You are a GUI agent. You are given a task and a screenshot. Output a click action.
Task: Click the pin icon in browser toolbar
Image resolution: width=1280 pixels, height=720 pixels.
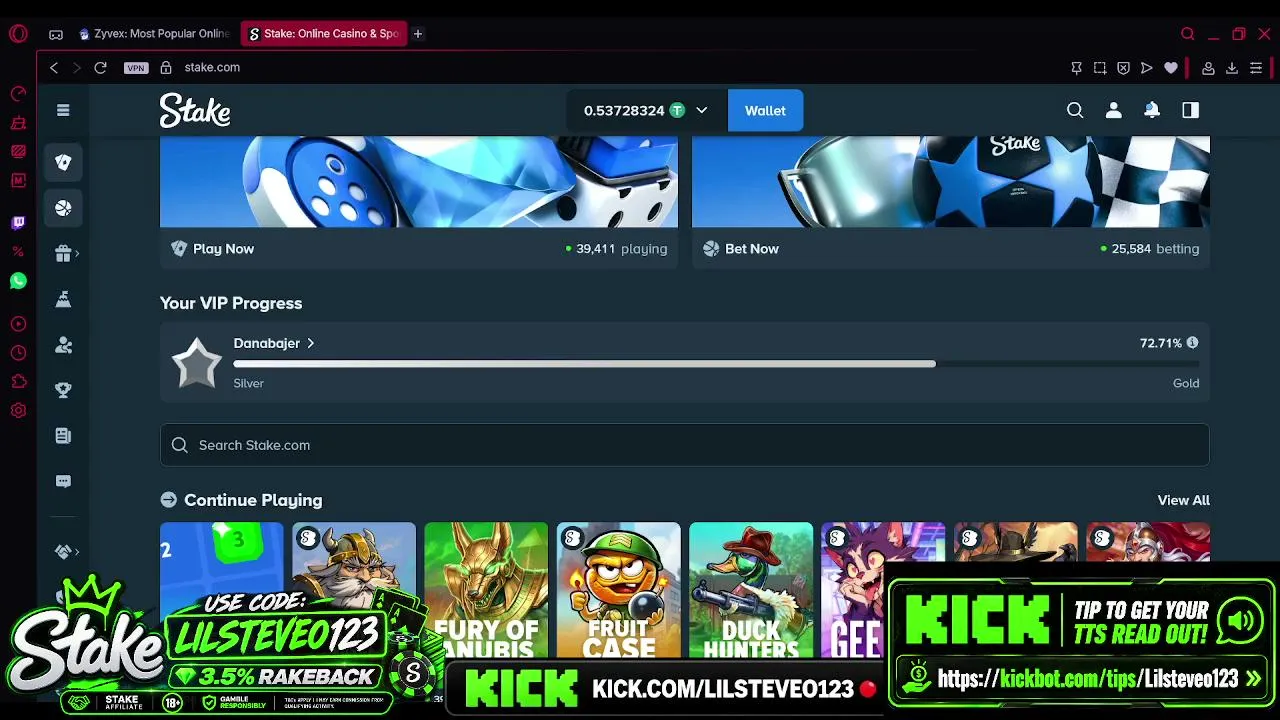pyautogui.click(x=1076, y=67)
